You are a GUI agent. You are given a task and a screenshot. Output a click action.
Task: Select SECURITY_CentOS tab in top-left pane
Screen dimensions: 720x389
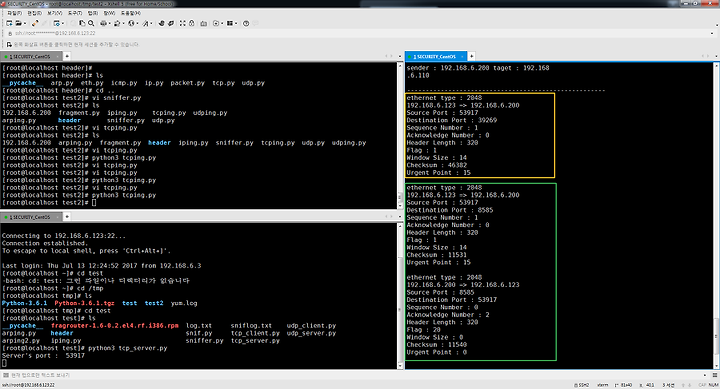pos(31,56)
